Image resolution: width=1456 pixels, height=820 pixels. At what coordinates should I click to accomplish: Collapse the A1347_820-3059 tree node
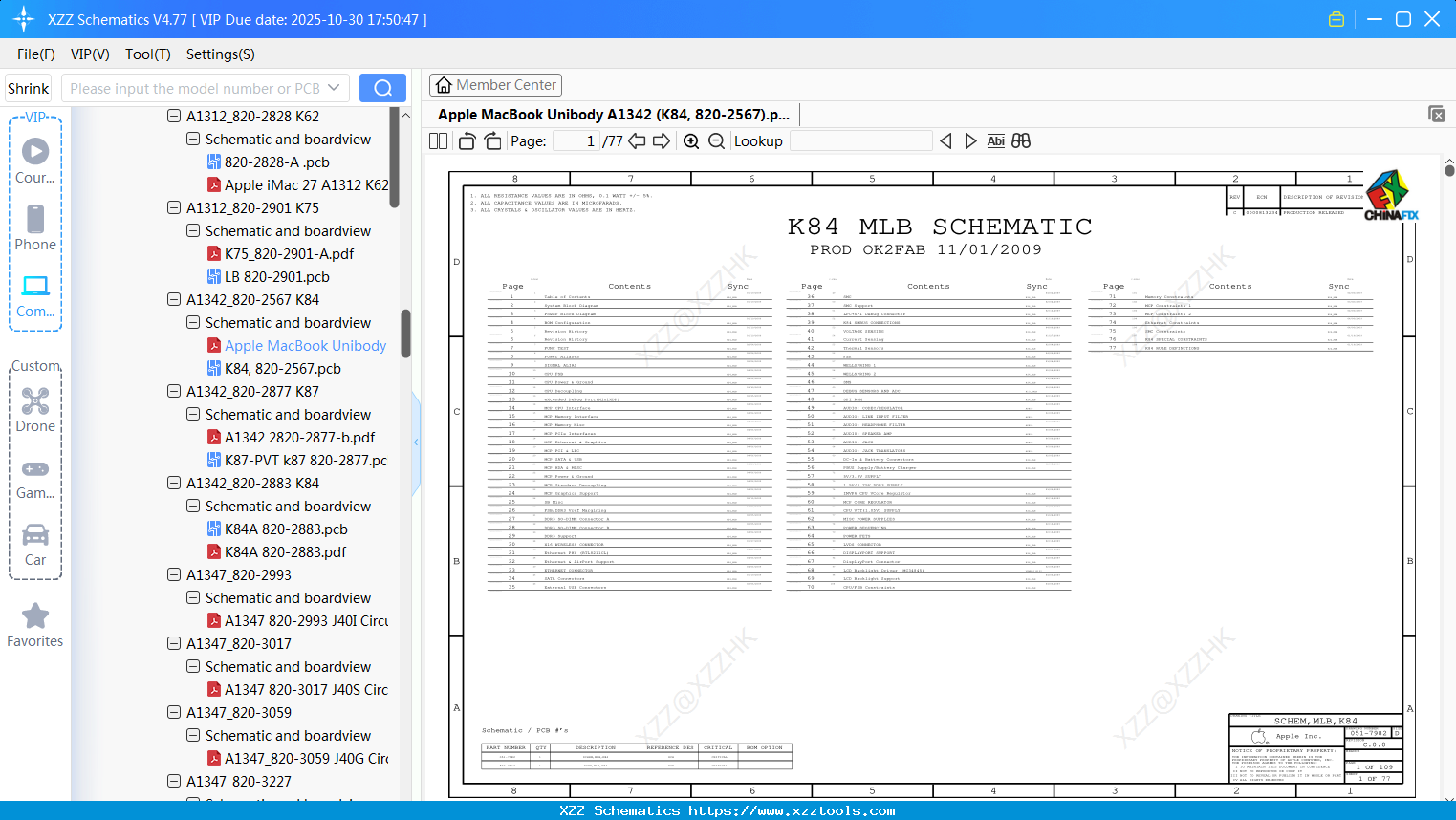(x=174, y=712)
